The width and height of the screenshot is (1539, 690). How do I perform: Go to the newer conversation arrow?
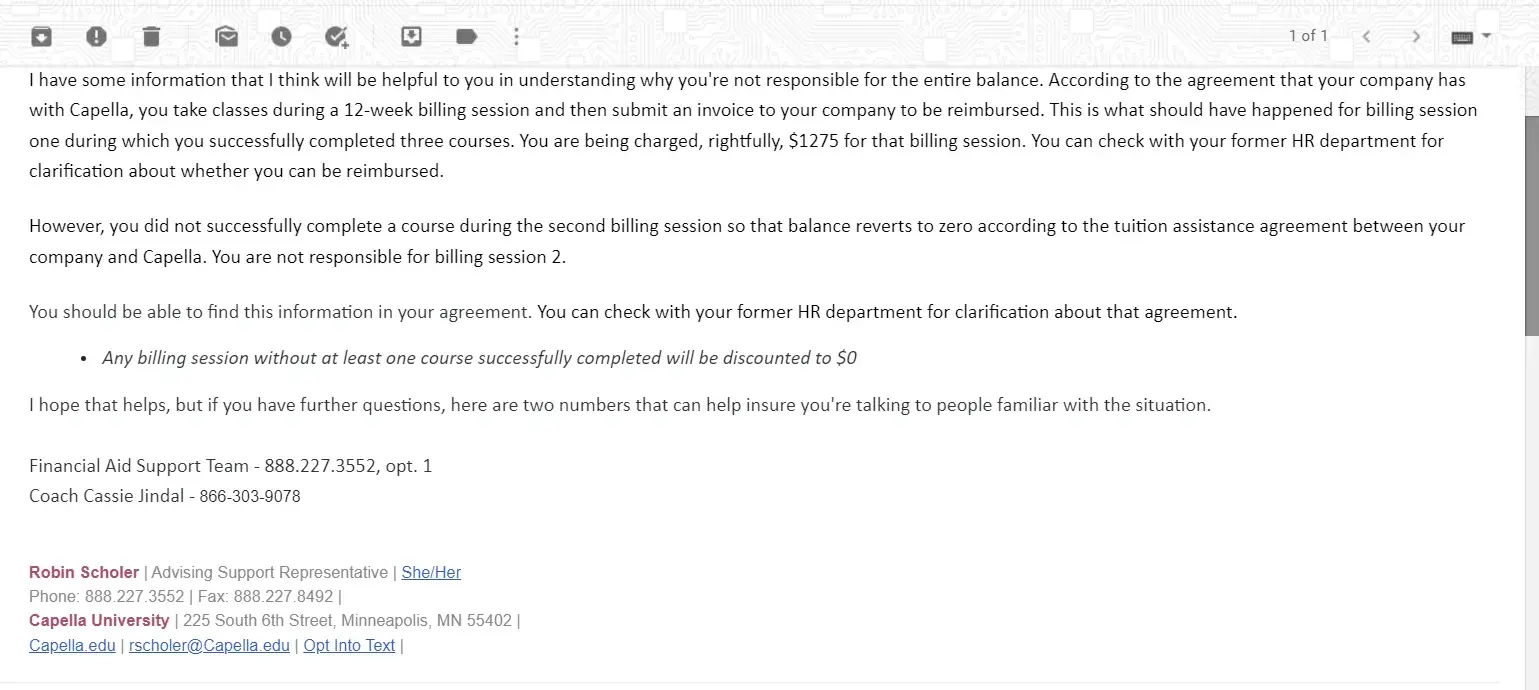click(x=1366, y=37)
